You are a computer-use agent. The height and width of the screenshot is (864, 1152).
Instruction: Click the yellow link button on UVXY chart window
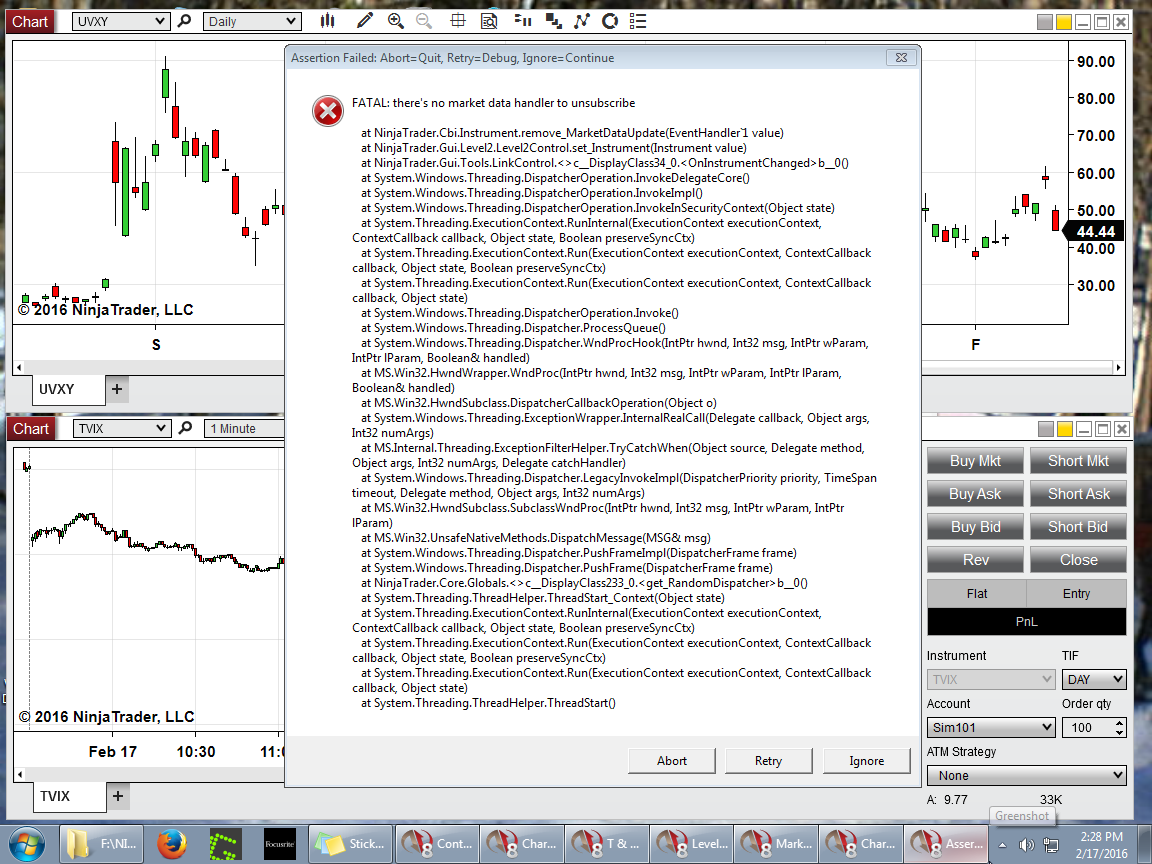coord(1063,22)
